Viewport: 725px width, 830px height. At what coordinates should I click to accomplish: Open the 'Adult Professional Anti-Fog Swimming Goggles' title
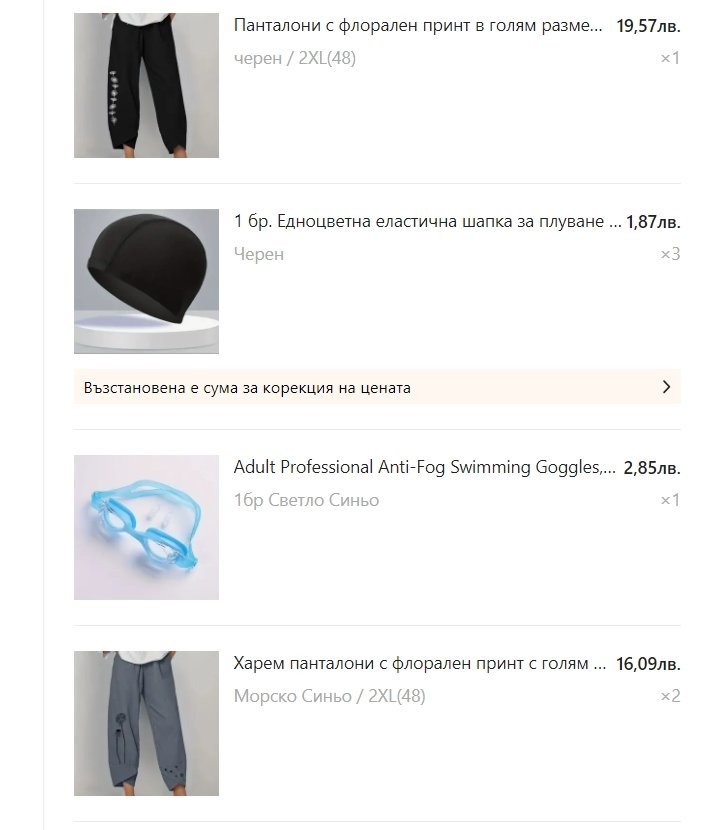425,467
